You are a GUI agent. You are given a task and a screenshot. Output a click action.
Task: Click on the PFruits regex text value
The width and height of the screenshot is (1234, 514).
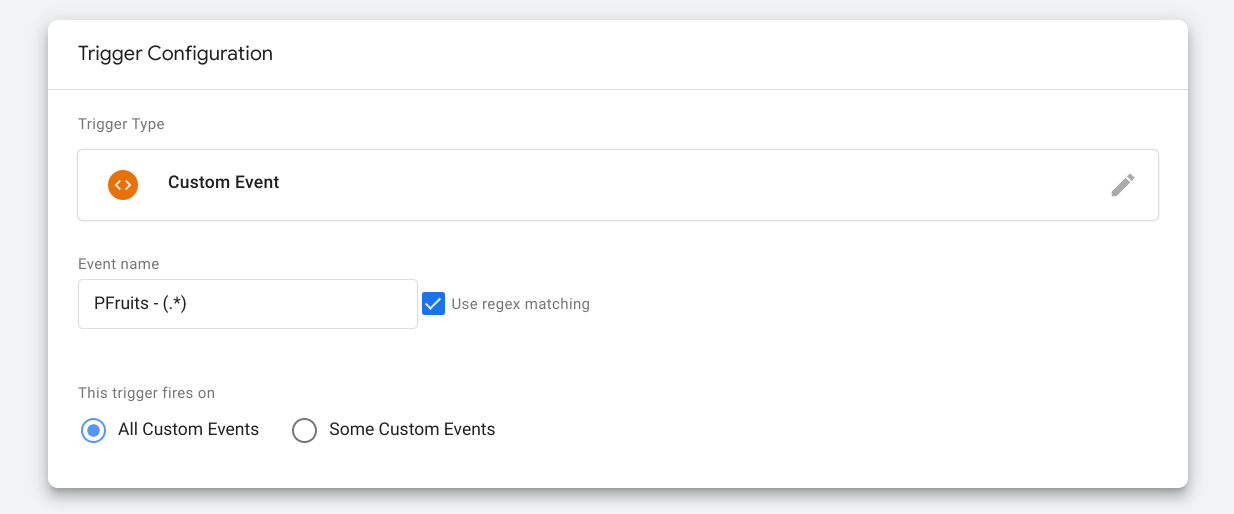coord(140,304)
